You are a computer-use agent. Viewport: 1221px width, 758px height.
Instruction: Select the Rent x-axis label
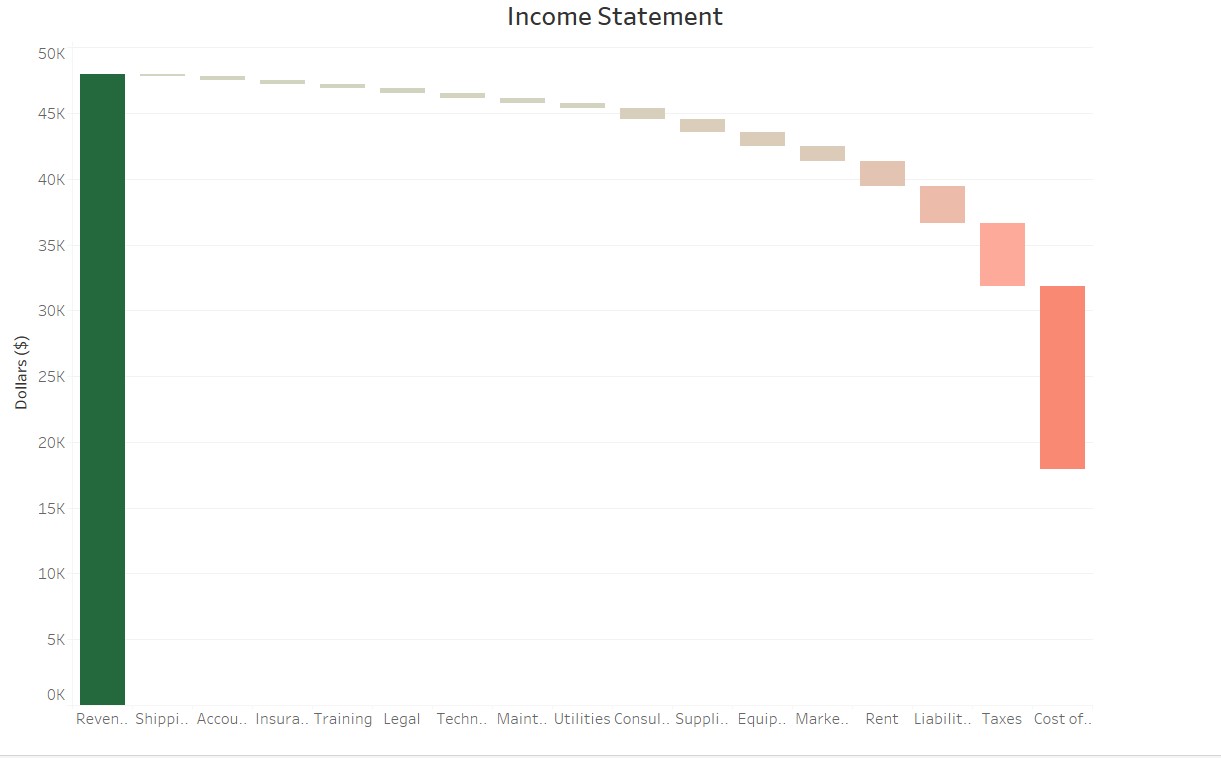[x=882, y=719]
